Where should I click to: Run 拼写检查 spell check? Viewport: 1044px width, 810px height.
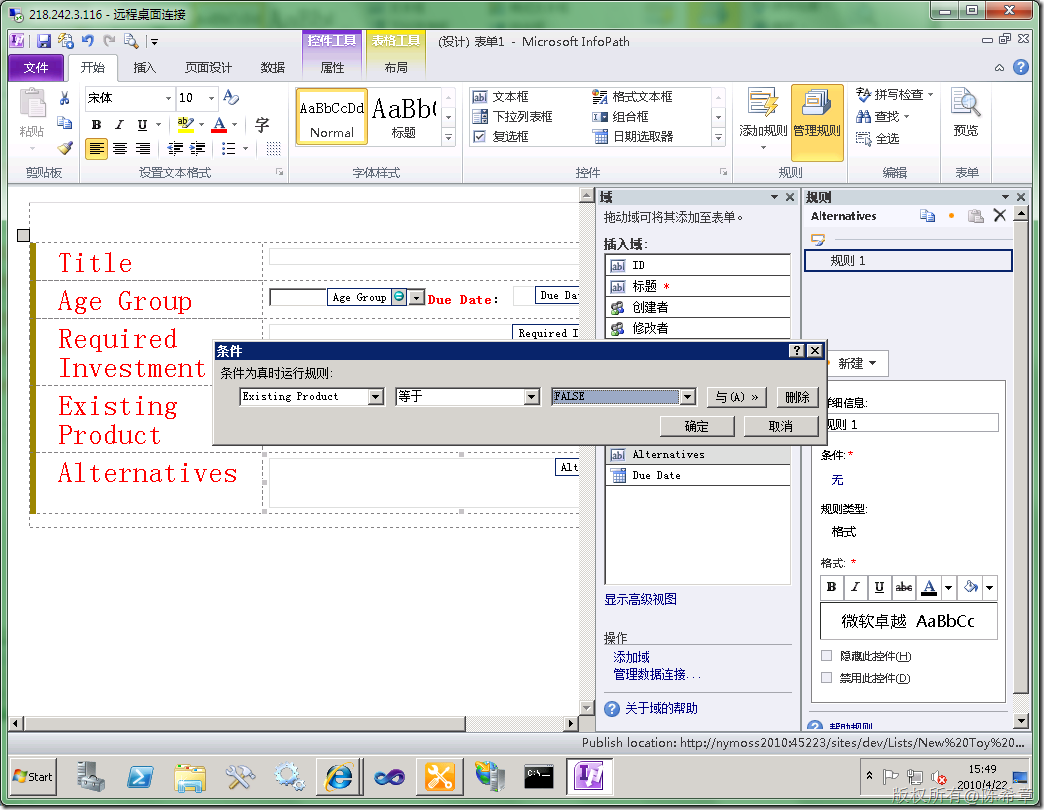click(x=894, y=95)
